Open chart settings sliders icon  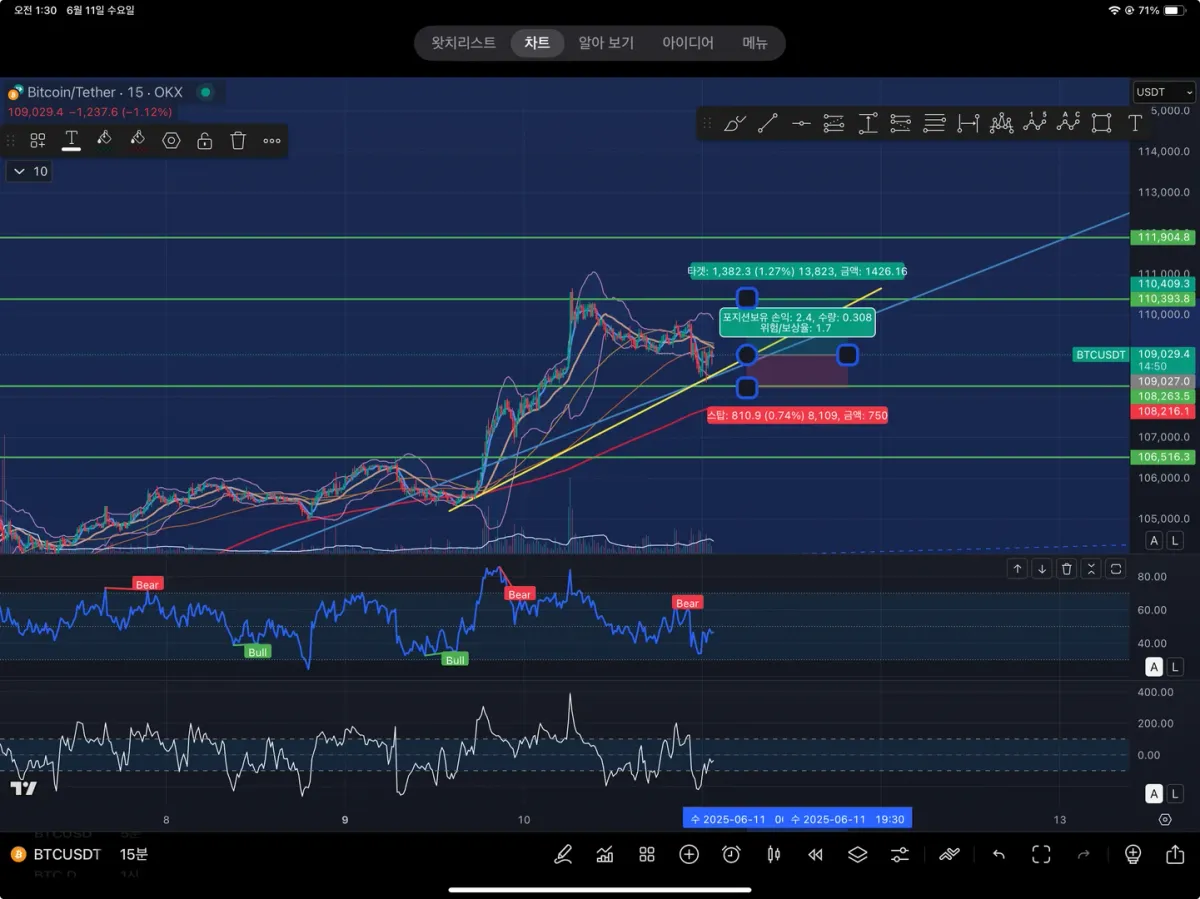tap(900, 854)
